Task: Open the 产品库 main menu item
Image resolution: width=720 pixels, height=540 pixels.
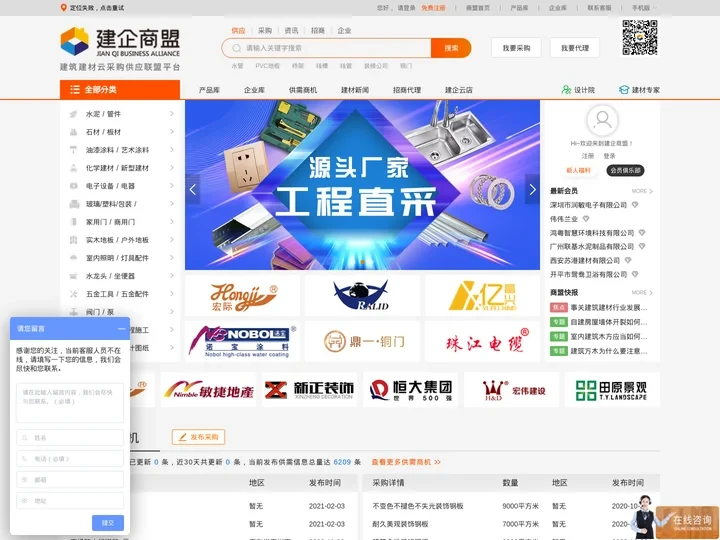Action: [209, 90]
